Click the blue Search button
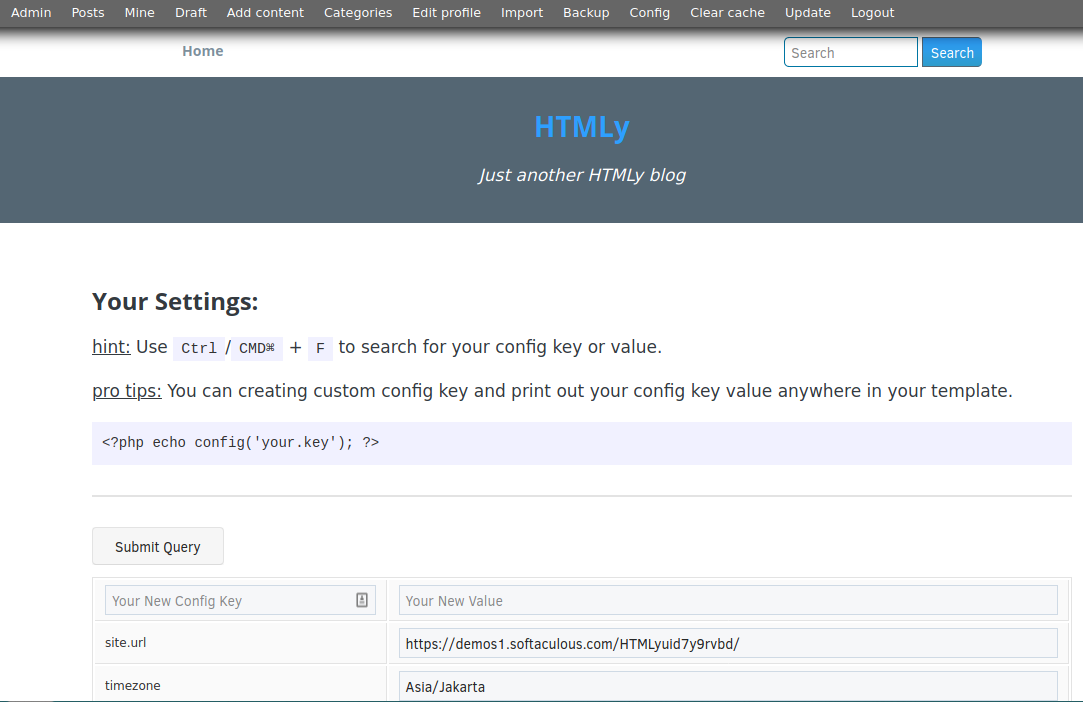This screenshot has width=1083, height=702. click(x=952, y=53)
